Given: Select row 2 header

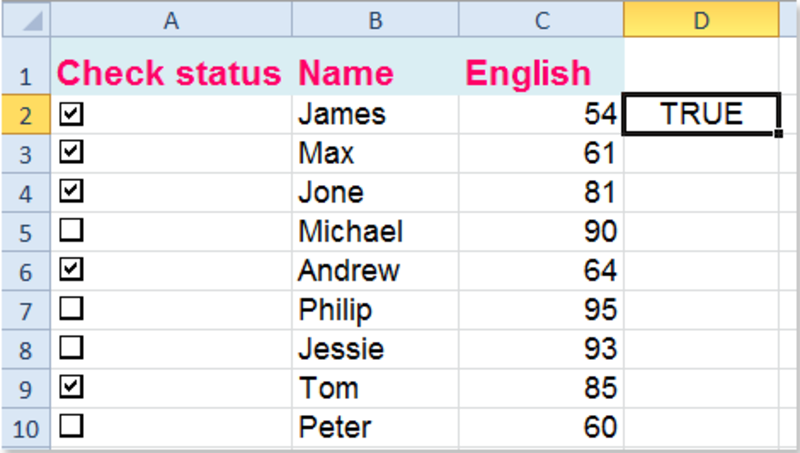Looking at the screenshot, I should [x=26, y=114].
